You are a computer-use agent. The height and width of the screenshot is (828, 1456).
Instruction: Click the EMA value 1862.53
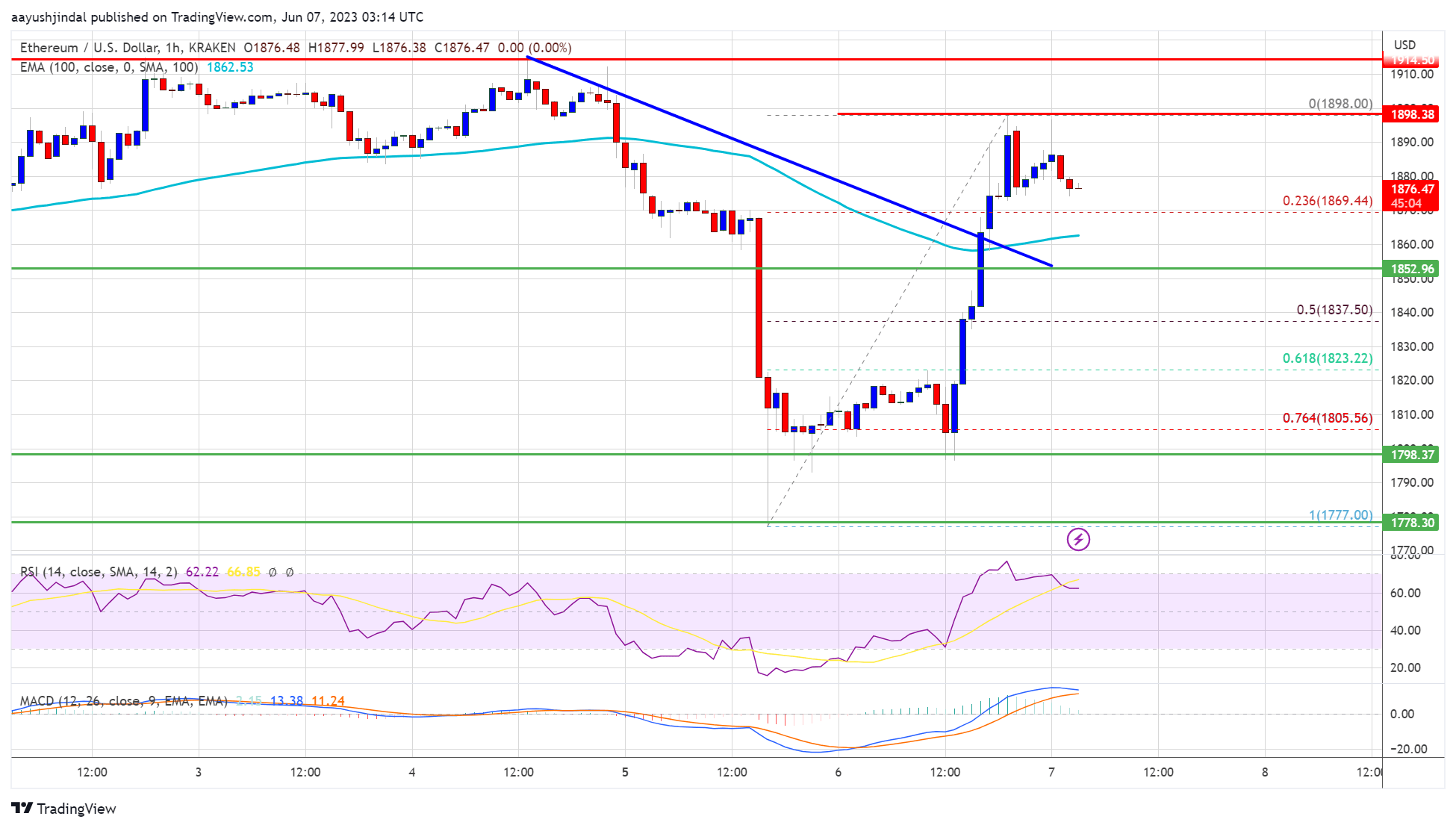(x=230, y=67)
